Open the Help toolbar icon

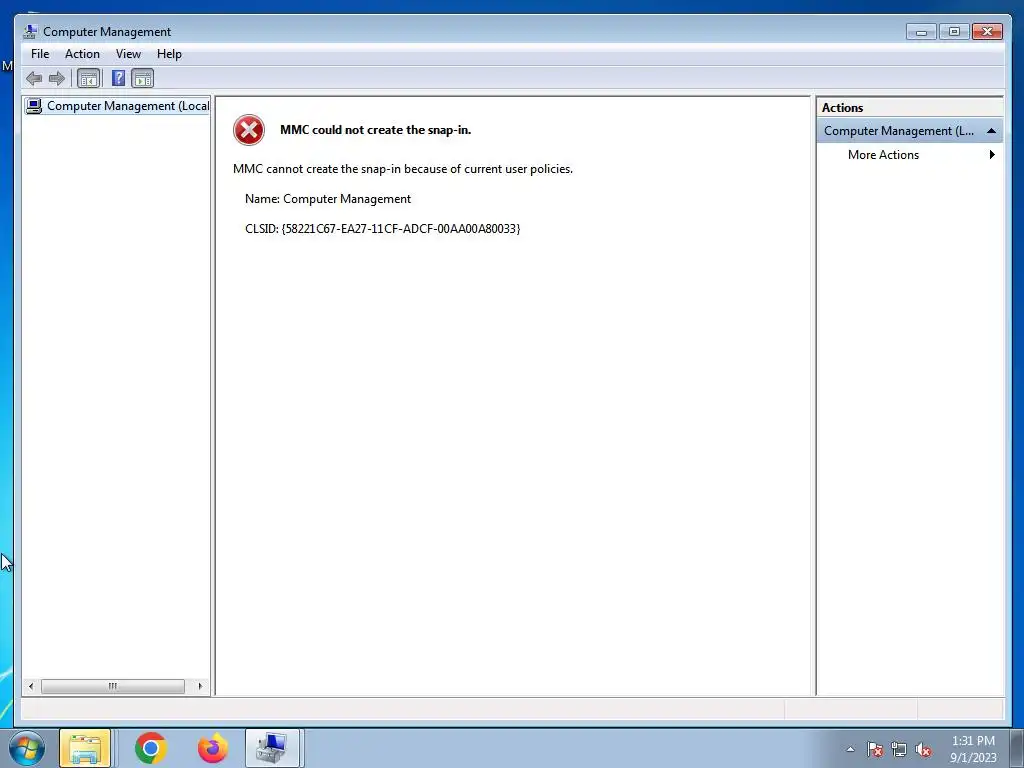(118, 79)
